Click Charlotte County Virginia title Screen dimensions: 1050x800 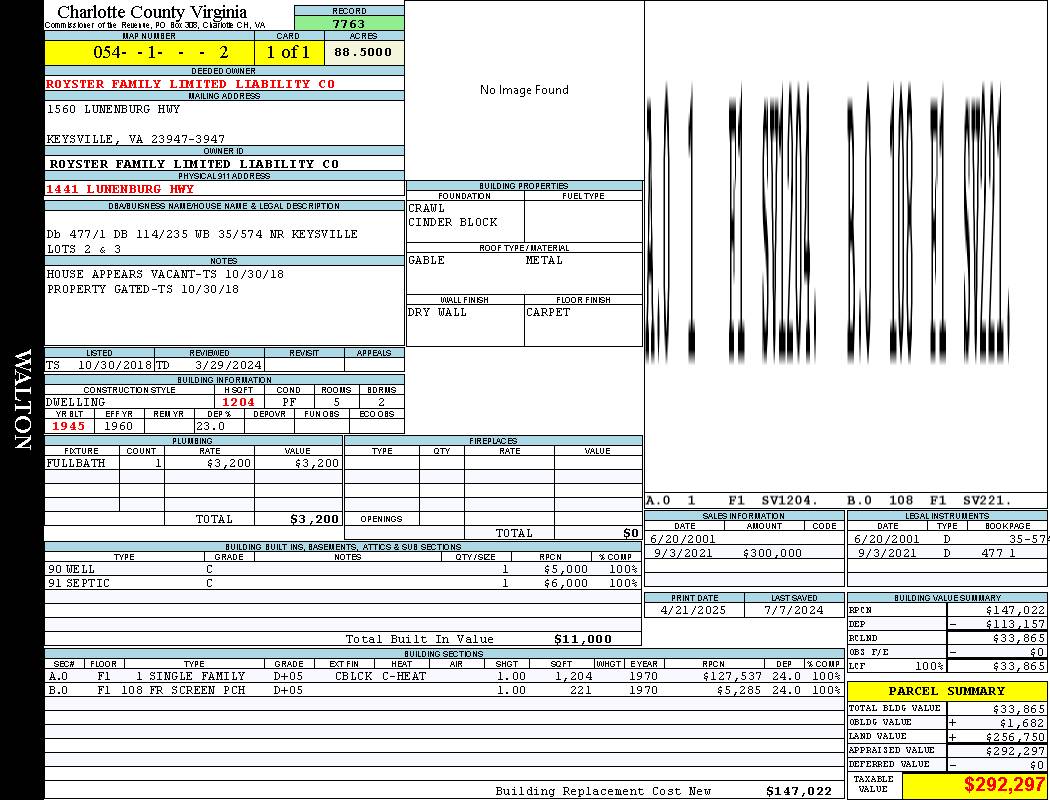coord(152,12)
